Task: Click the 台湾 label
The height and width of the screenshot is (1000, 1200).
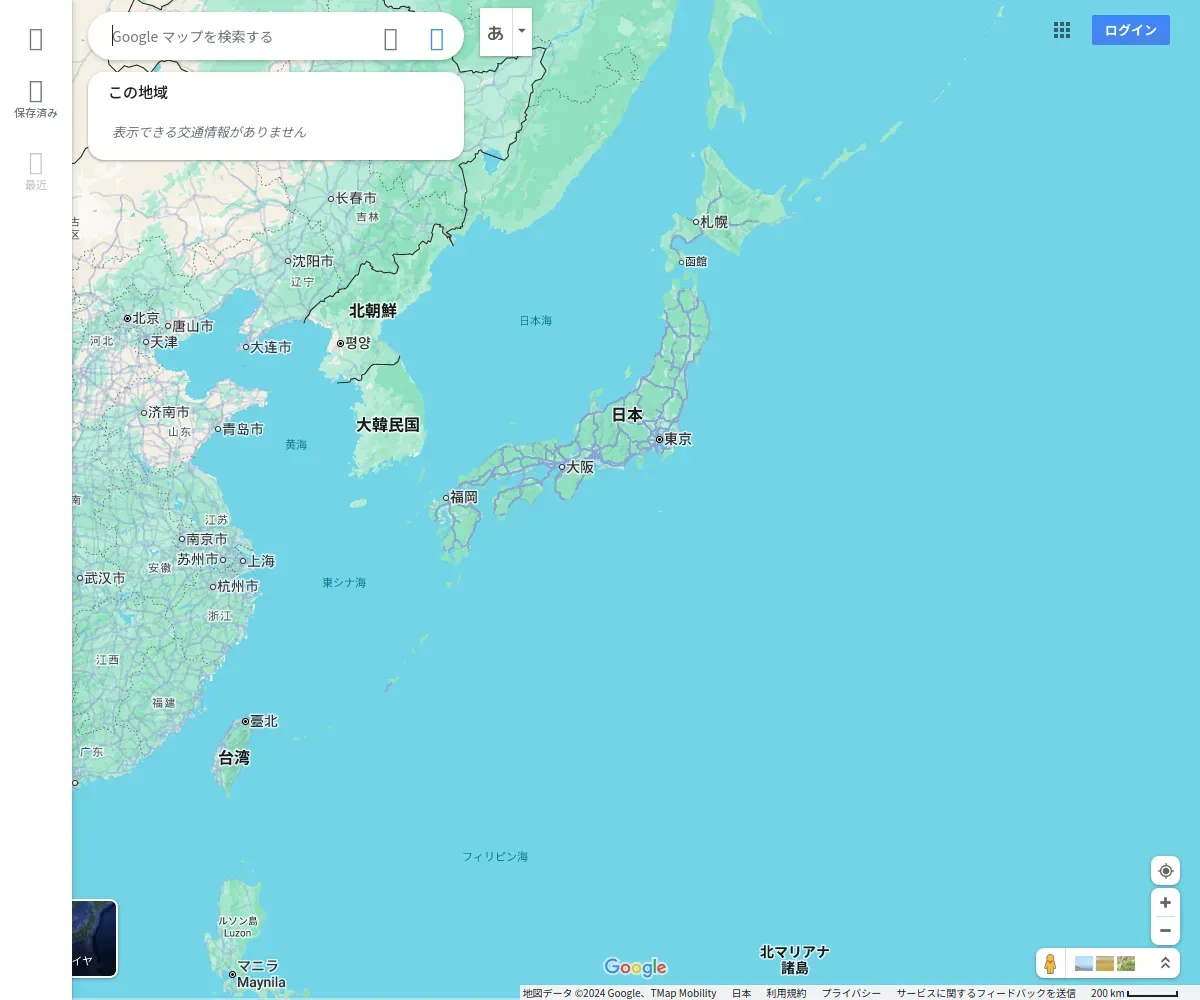Action: (x=234, y=758)
